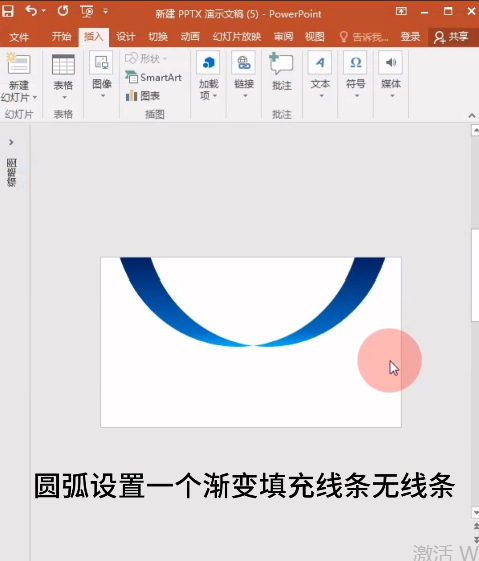This screenshot has width=479, height=561.
Task: Switch to 幻灯片放映 tab
Action: click(237, 36)
